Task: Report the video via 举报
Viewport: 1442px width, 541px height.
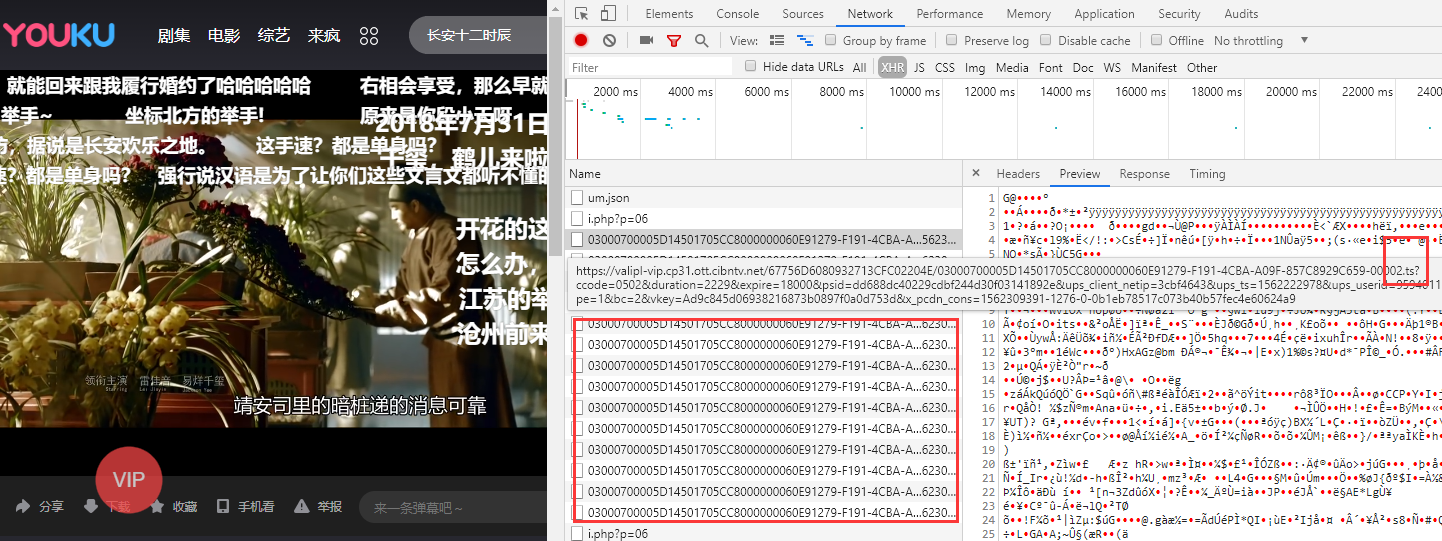Action: [320, 507]
